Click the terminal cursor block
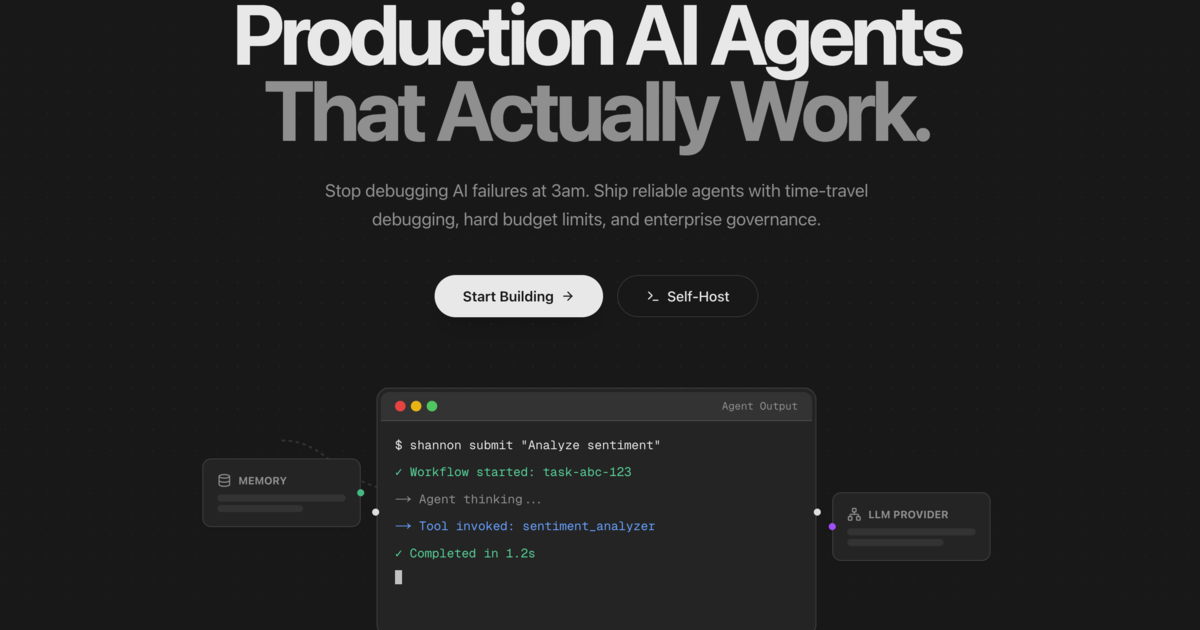This screenshot has height=630, width=1200. tap(398, 577)
